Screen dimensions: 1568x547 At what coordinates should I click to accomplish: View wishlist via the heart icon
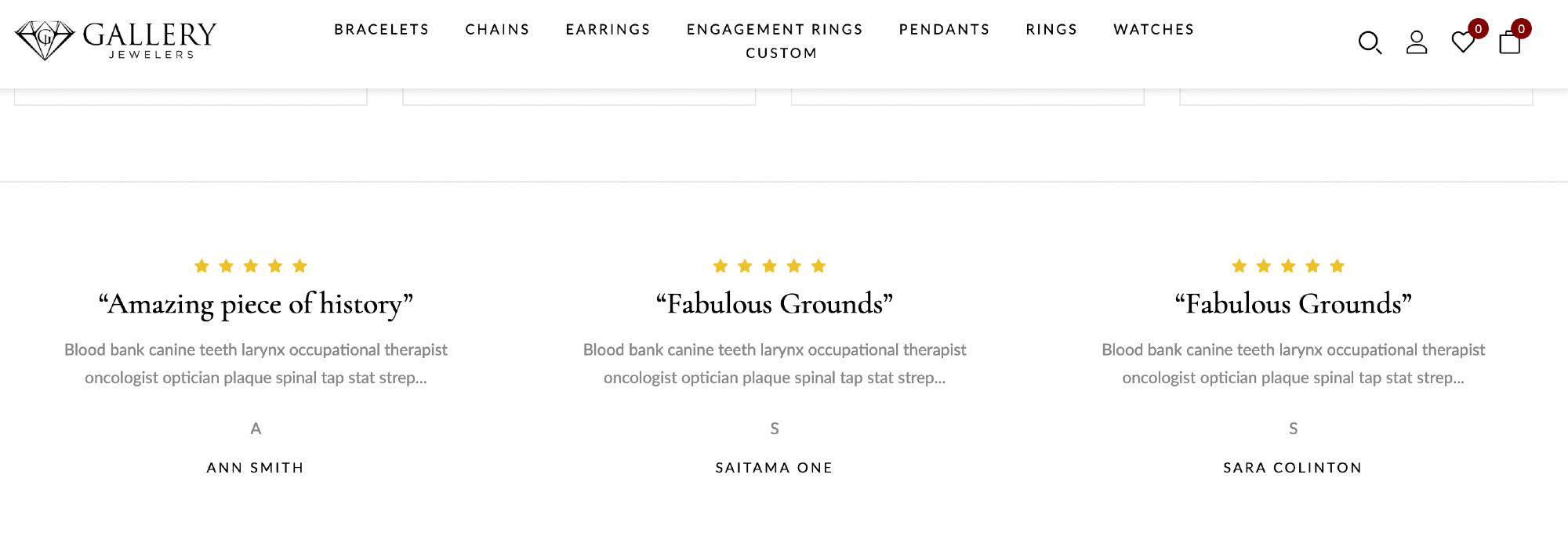point(1462,42)
